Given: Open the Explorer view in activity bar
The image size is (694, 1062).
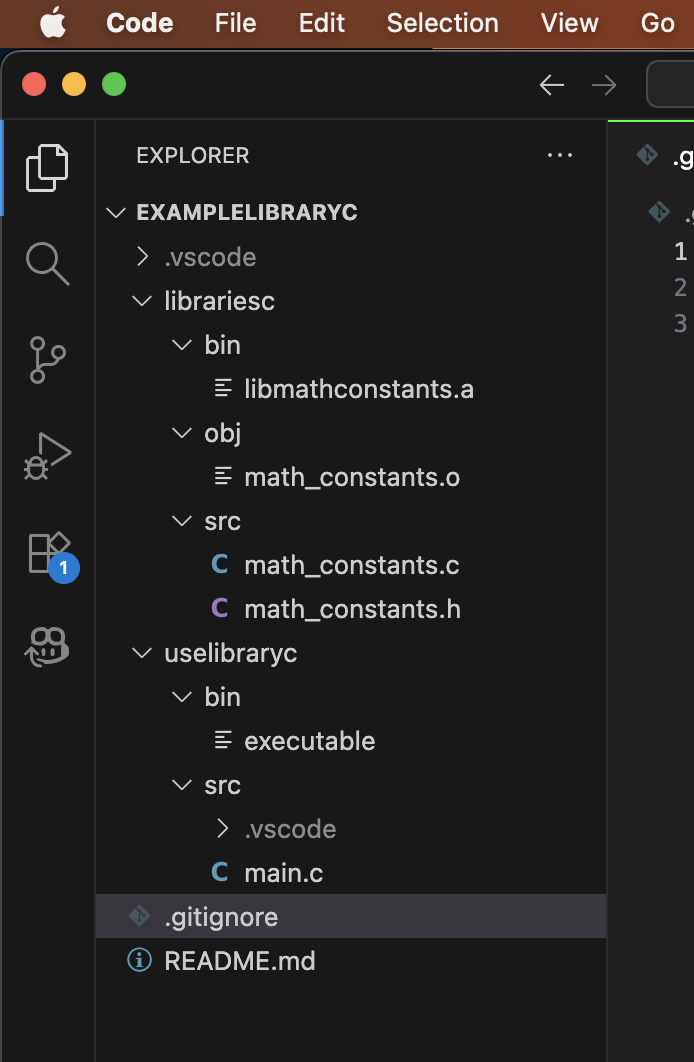Looking at the screenshot, I should 47,167.
